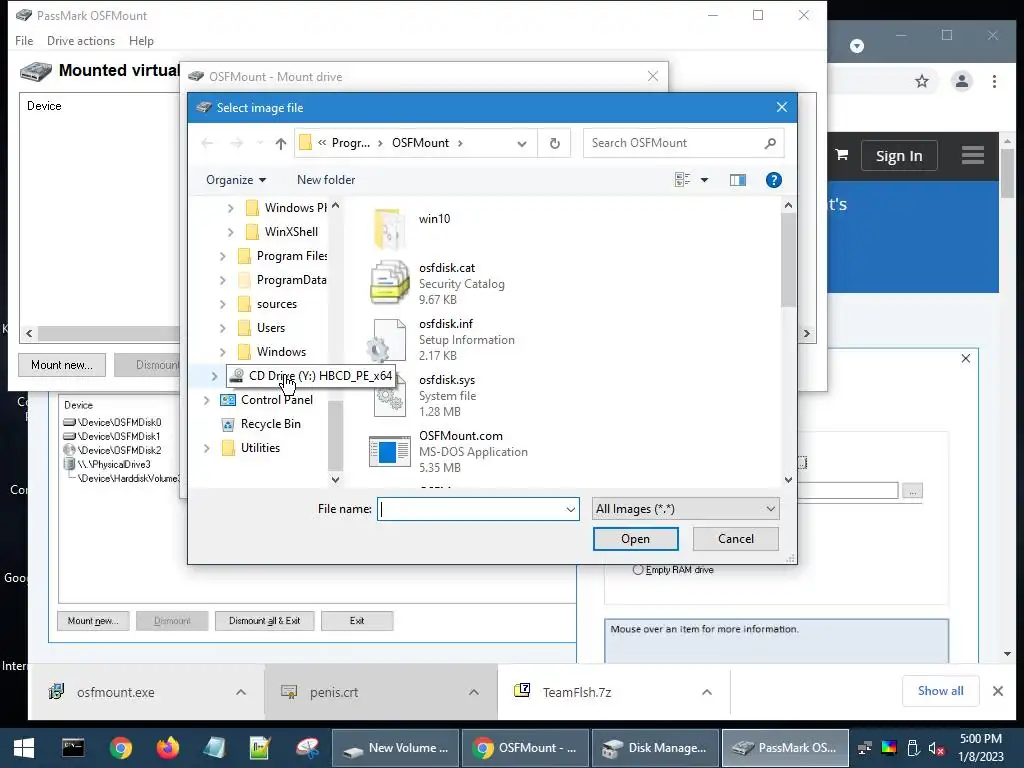
Task: Open the All Images file type dropdown
Action: 685,509
